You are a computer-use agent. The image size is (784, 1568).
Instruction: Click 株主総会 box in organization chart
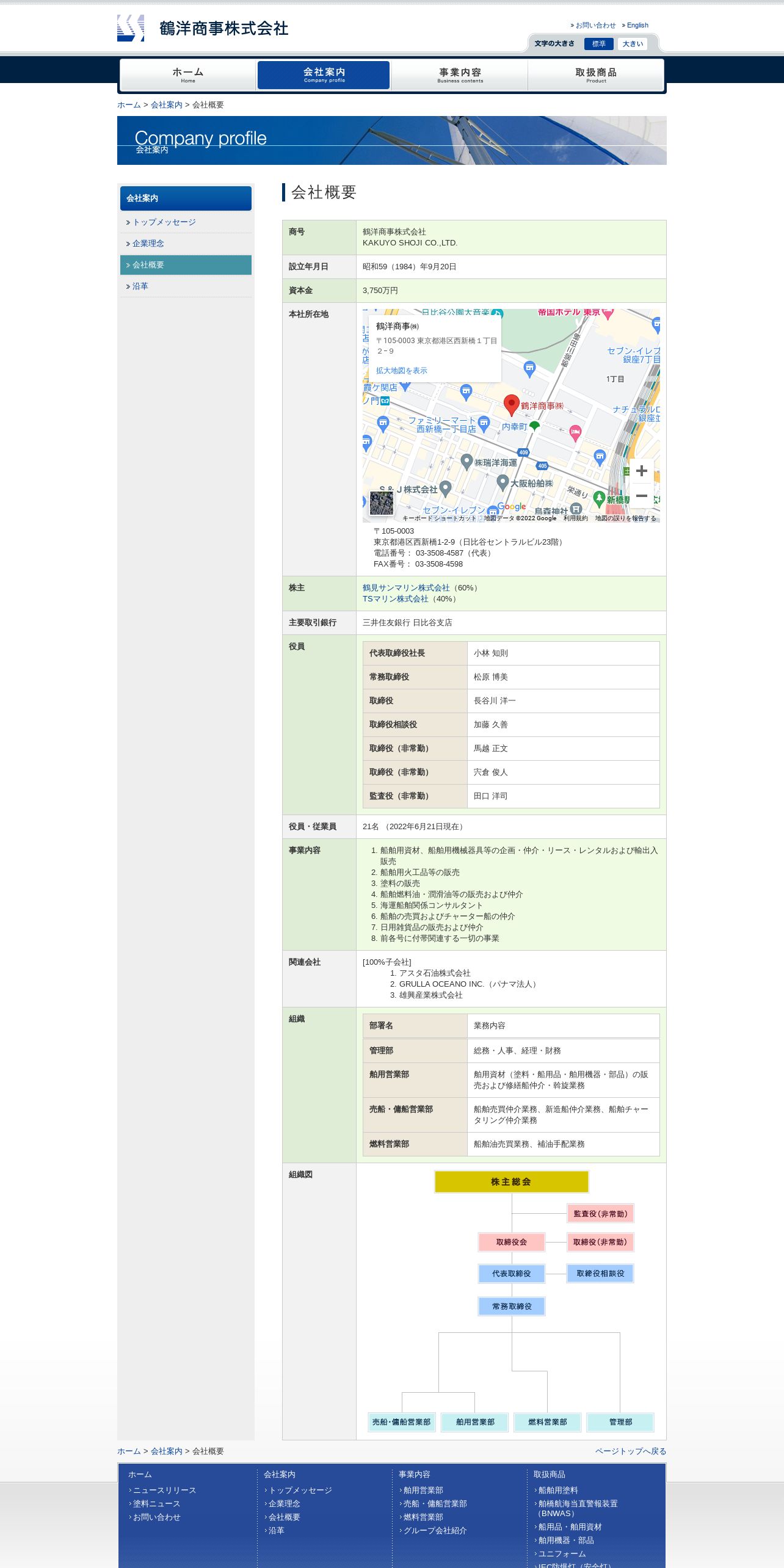[511, 1181]
